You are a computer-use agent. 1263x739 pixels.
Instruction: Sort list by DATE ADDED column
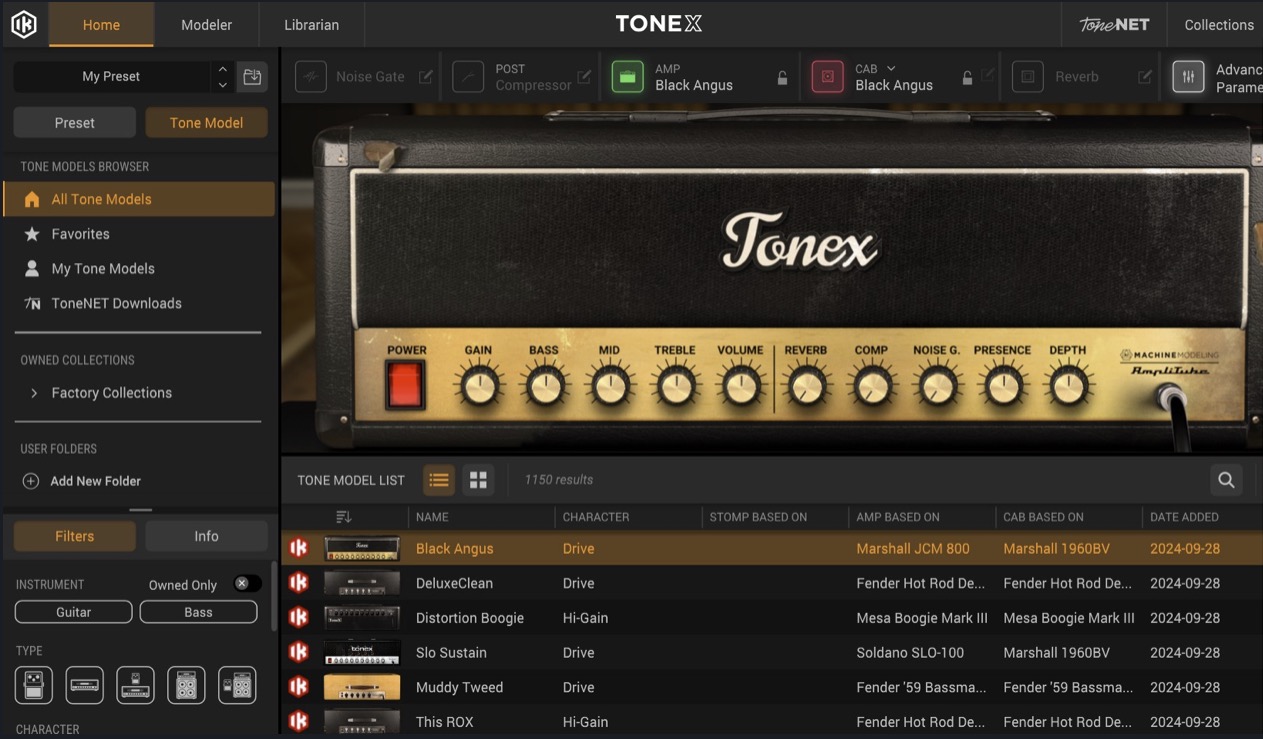point(1184,517)
